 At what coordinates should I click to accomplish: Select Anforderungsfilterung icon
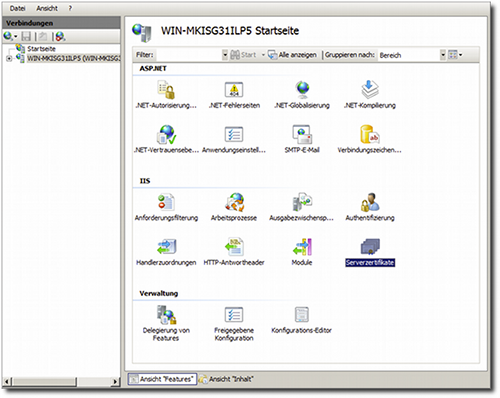pos(166,202)
